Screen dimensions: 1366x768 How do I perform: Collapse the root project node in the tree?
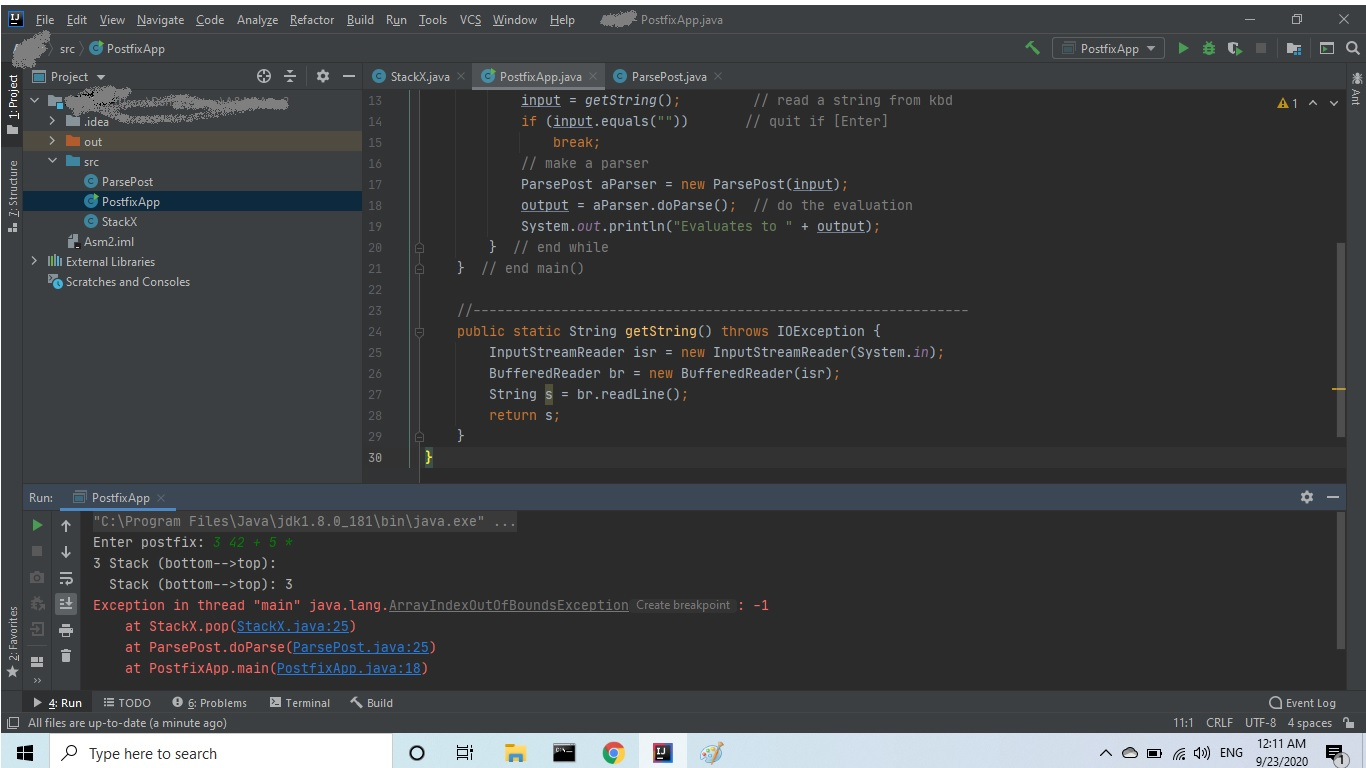tap(34, 101)
